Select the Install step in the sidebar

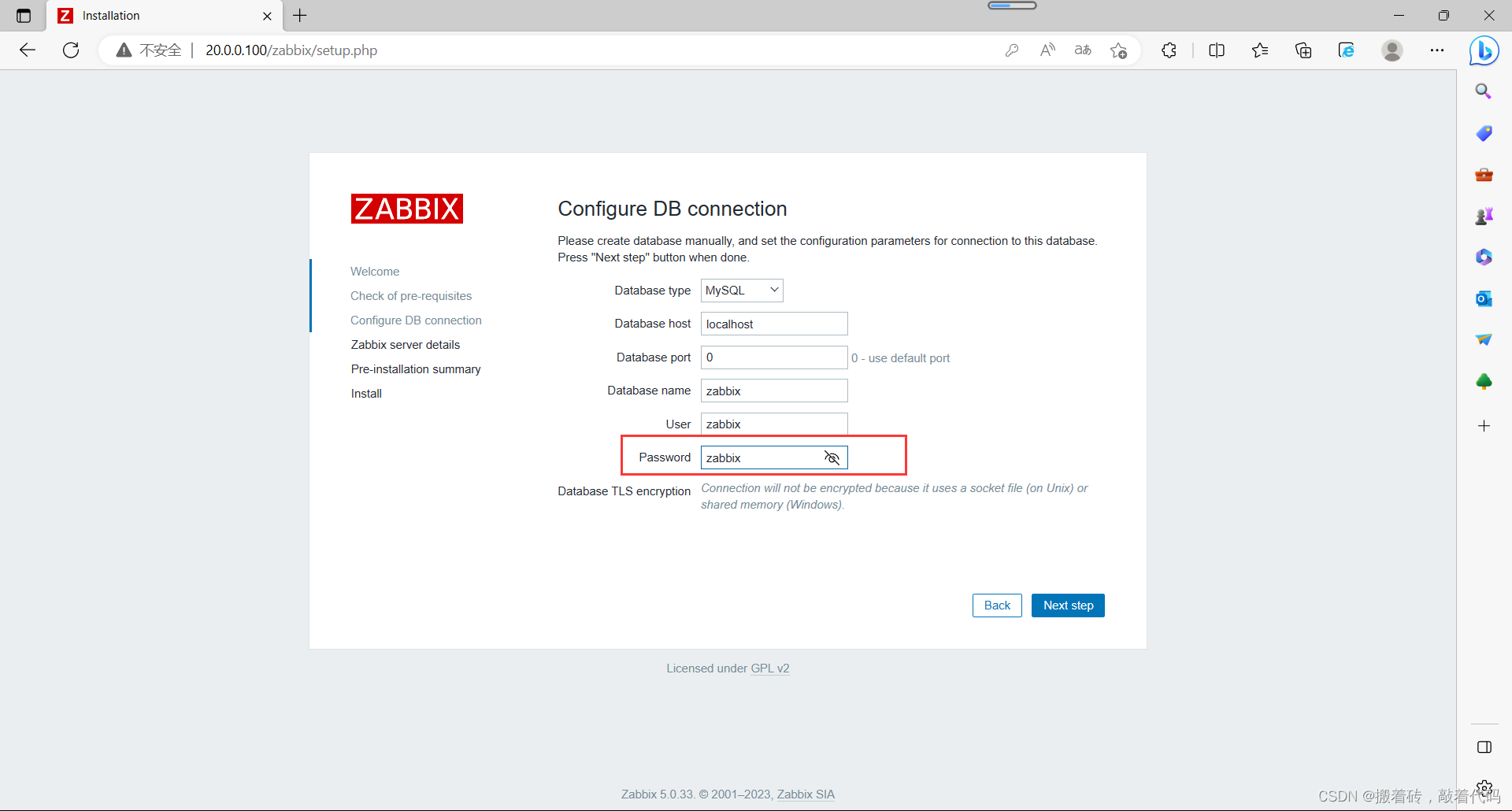point(366,394)
